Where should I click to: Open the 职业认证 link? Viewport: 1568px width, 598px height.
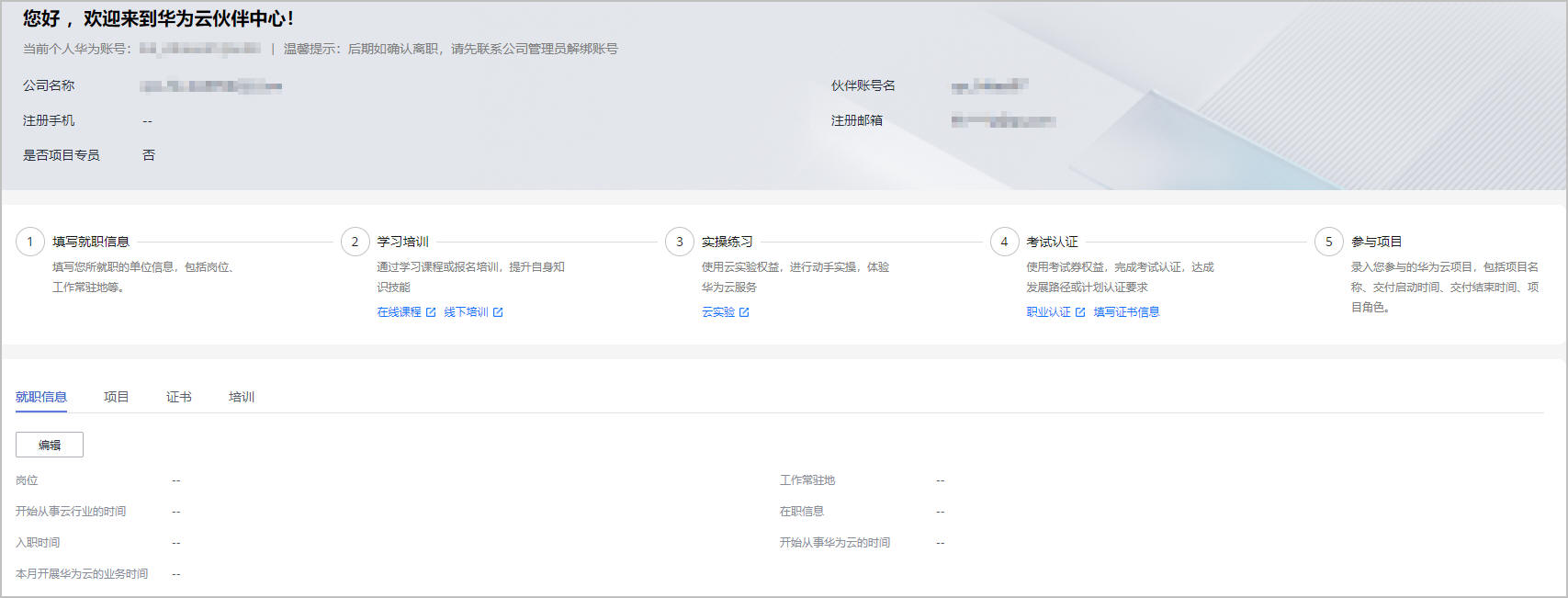(x=1048, y=312)
